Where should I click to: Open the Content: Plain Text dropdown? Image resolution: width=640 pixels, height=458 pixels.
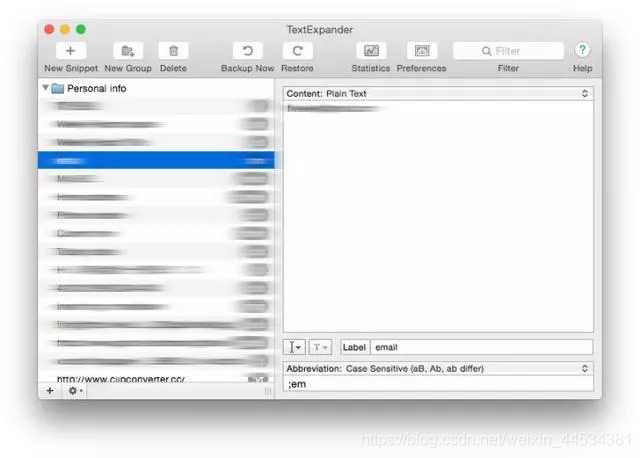[x=438, y=93]
